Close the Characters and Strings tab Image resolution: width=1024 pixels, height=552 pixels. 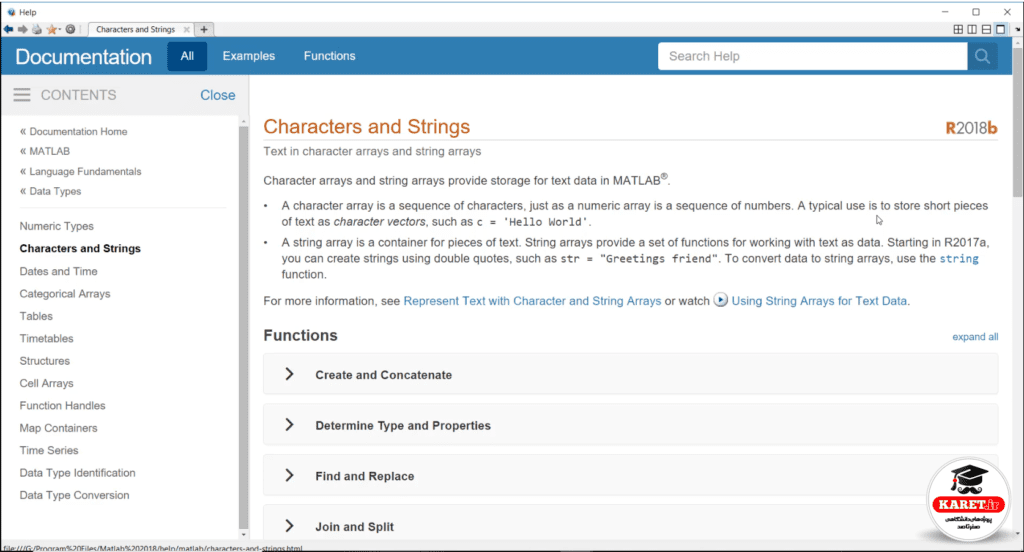tap(187, 29)
